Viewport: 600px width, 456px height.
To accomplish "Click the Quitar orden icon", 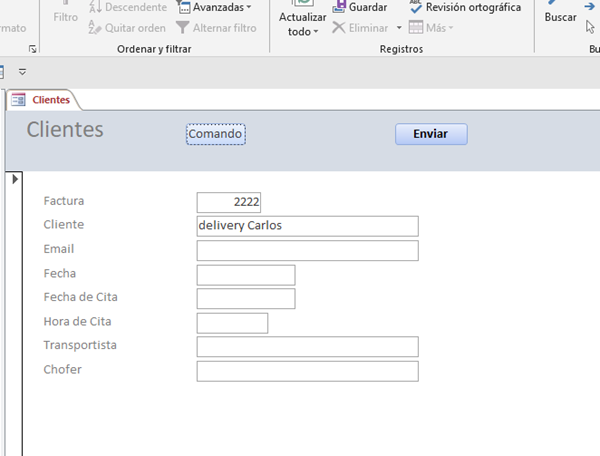I will (95, 28).
